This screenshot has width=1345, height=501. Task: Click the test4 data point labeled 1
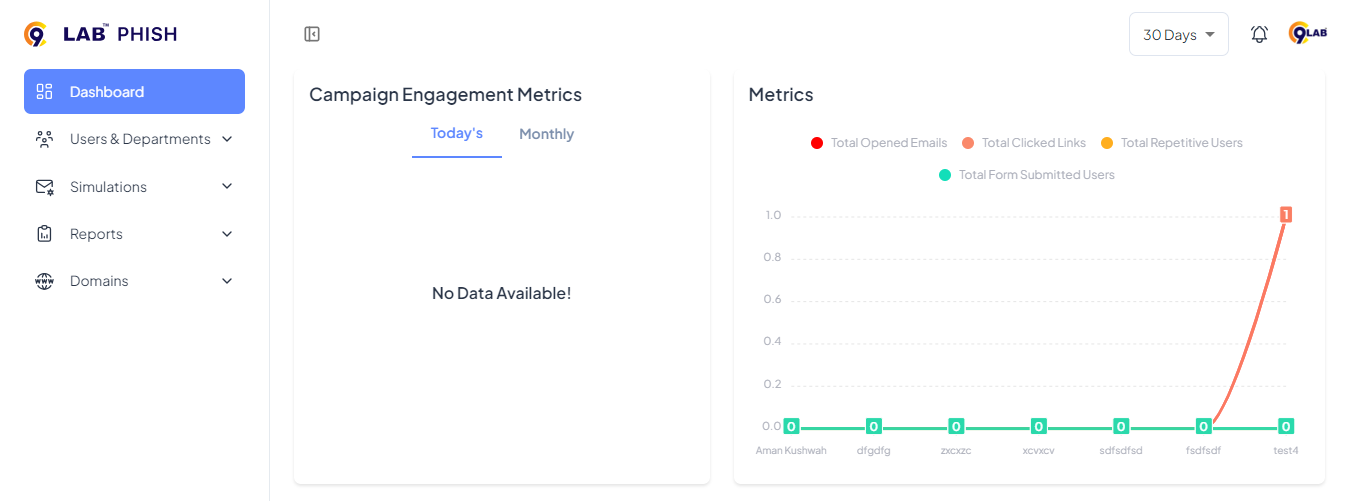1286,214
